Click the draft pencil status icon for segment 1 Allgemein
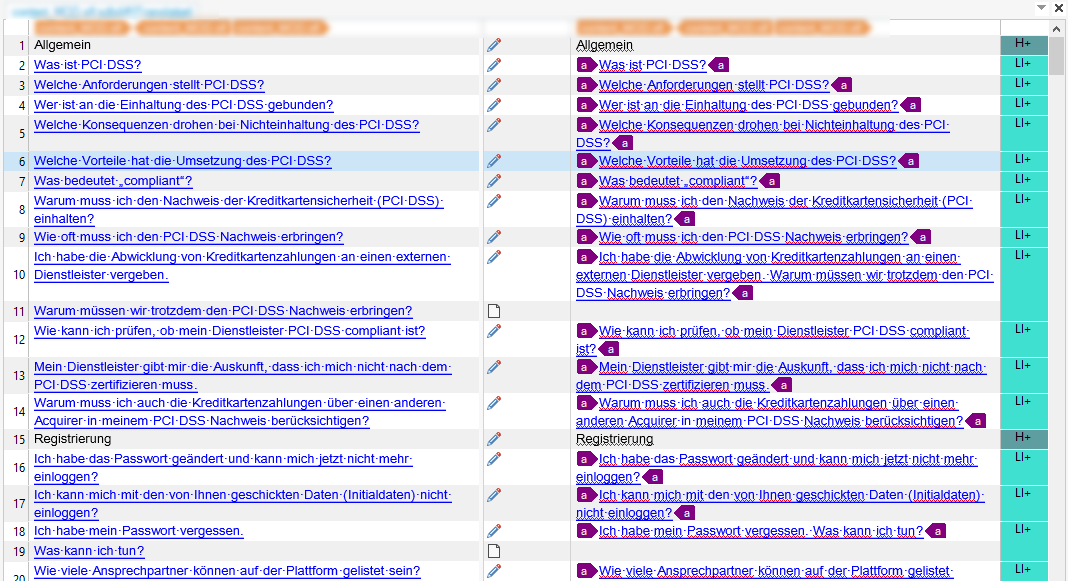The height and width of the screenshot is (581, 1068). tap(494, 45)
